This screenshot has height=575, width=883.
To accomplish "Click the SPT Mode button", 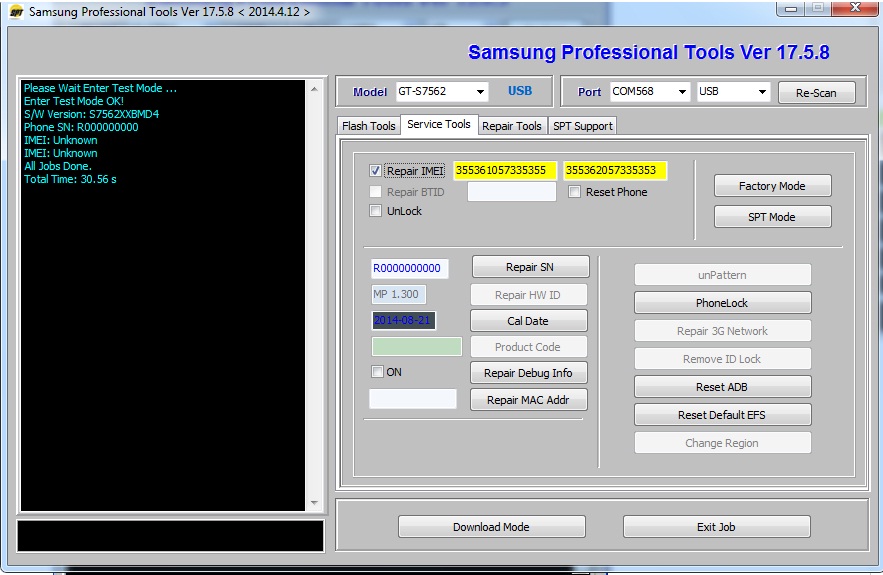I will click(x=772, y=217).
